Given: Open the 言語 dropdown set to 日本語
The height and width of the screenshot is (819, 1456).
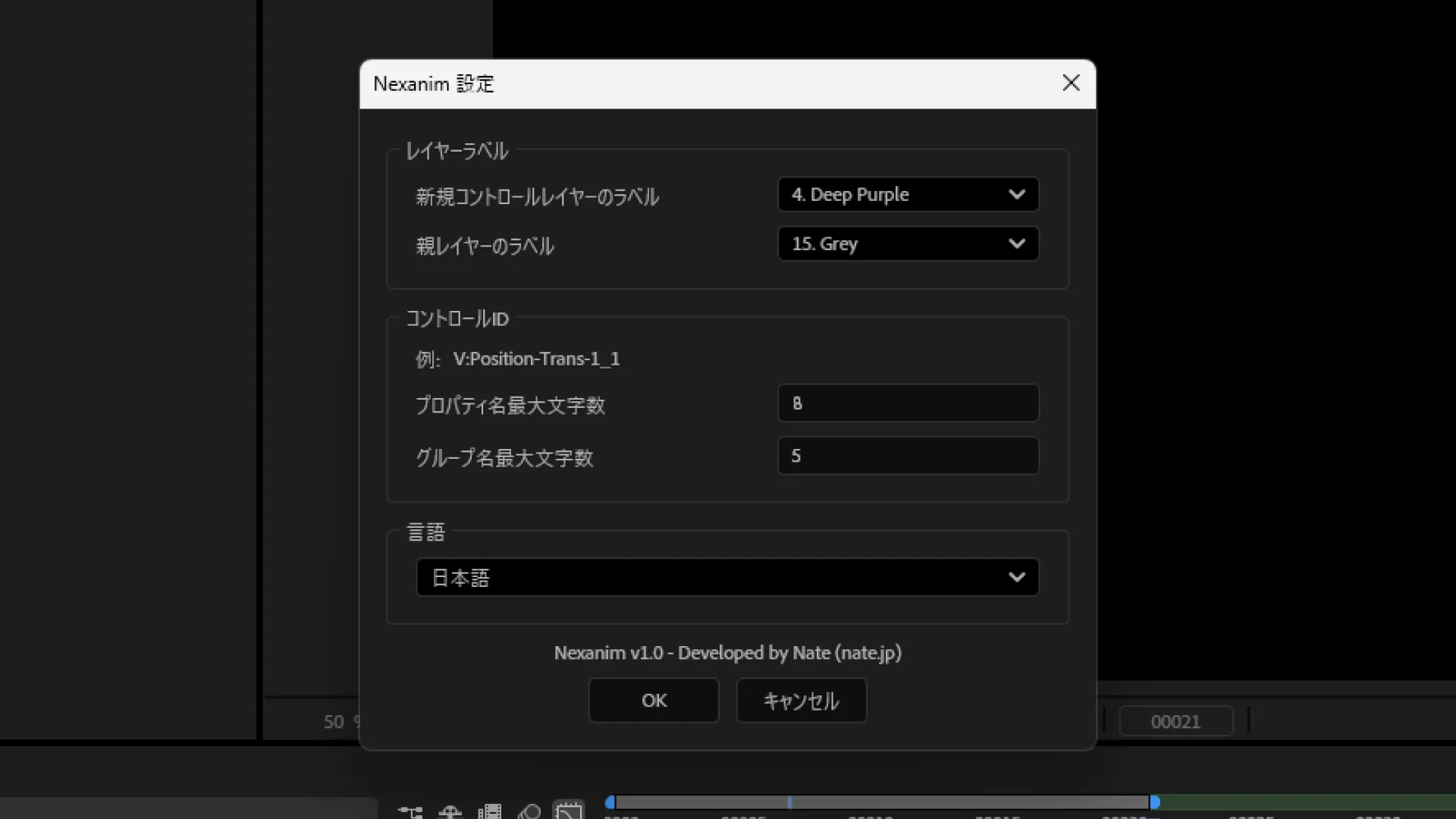Looking at the screenshot, I should (x=726, y=577).
